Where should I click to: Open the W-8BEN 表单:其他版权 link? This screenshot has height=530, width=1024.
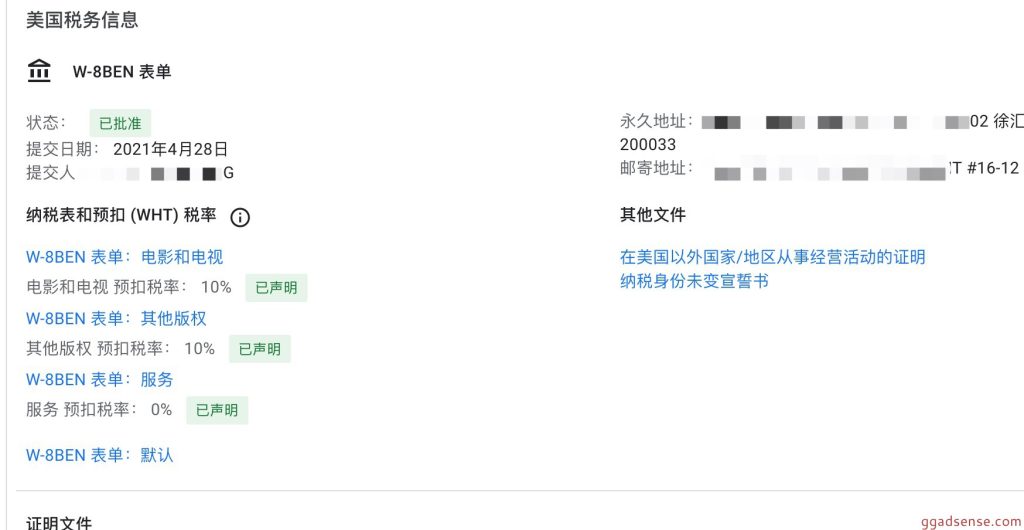point(116,319)
